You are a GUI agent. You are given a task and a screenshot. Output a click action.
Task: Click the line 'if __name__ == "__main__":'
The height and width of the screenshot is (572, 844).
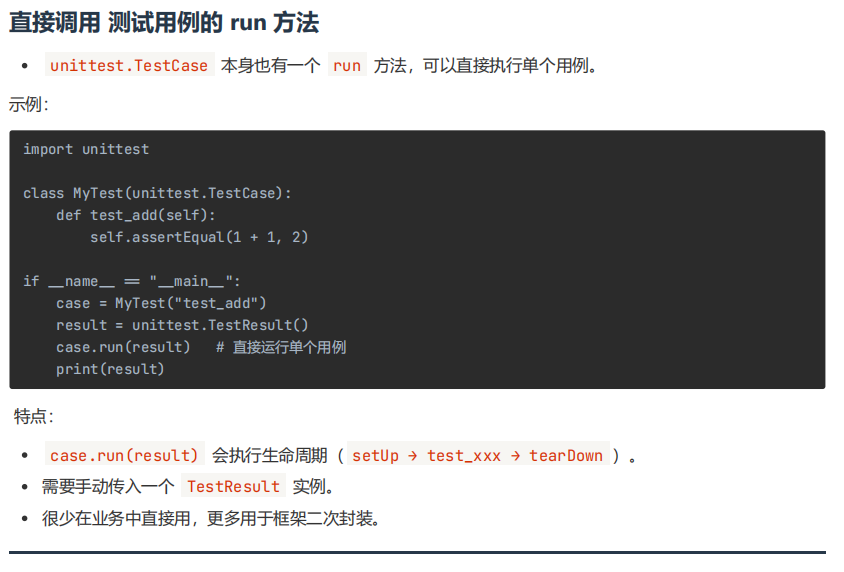coord(132,281)
